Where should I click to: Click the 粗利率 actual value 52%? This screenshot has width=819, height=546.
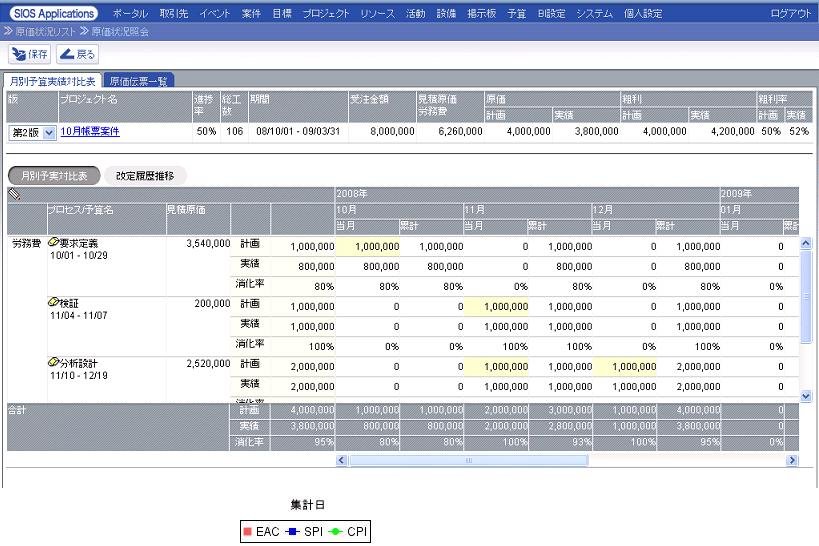point(799,131)
